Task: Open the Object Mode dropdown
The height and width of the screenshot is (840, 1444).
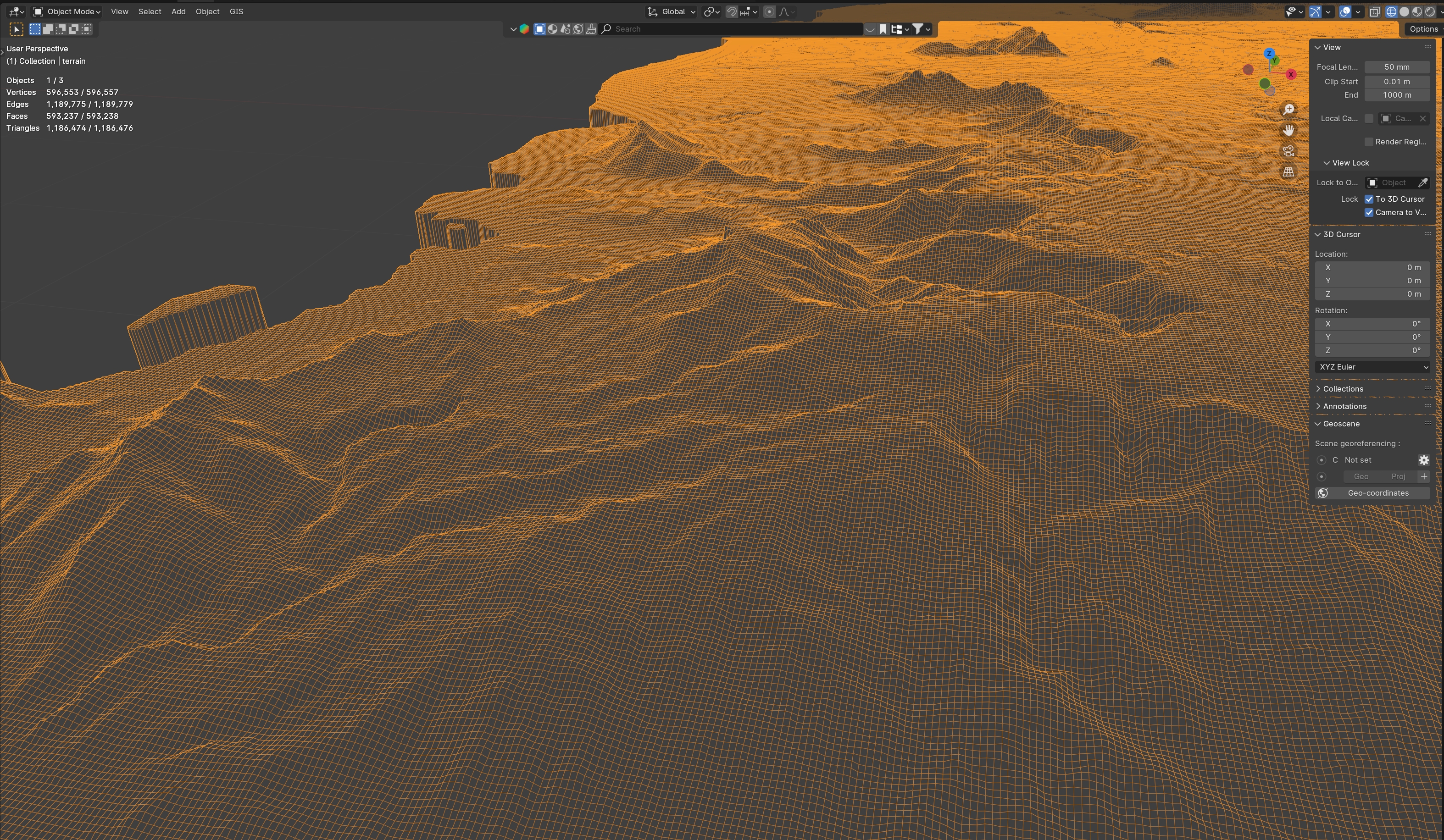Action: [x=67, y=11]
